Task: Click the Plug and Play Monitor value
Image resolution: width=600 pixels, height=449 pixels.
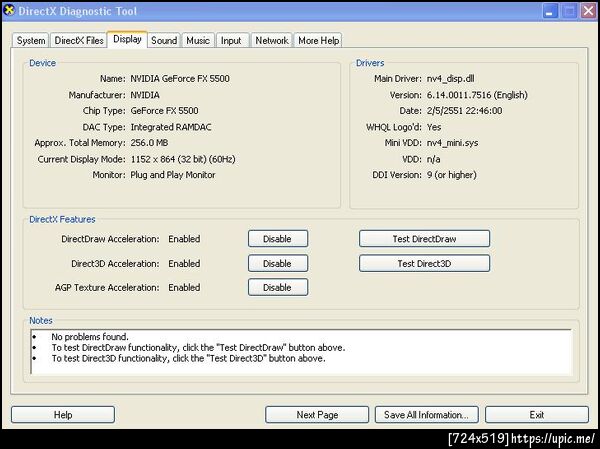Action: click(173, 175)
